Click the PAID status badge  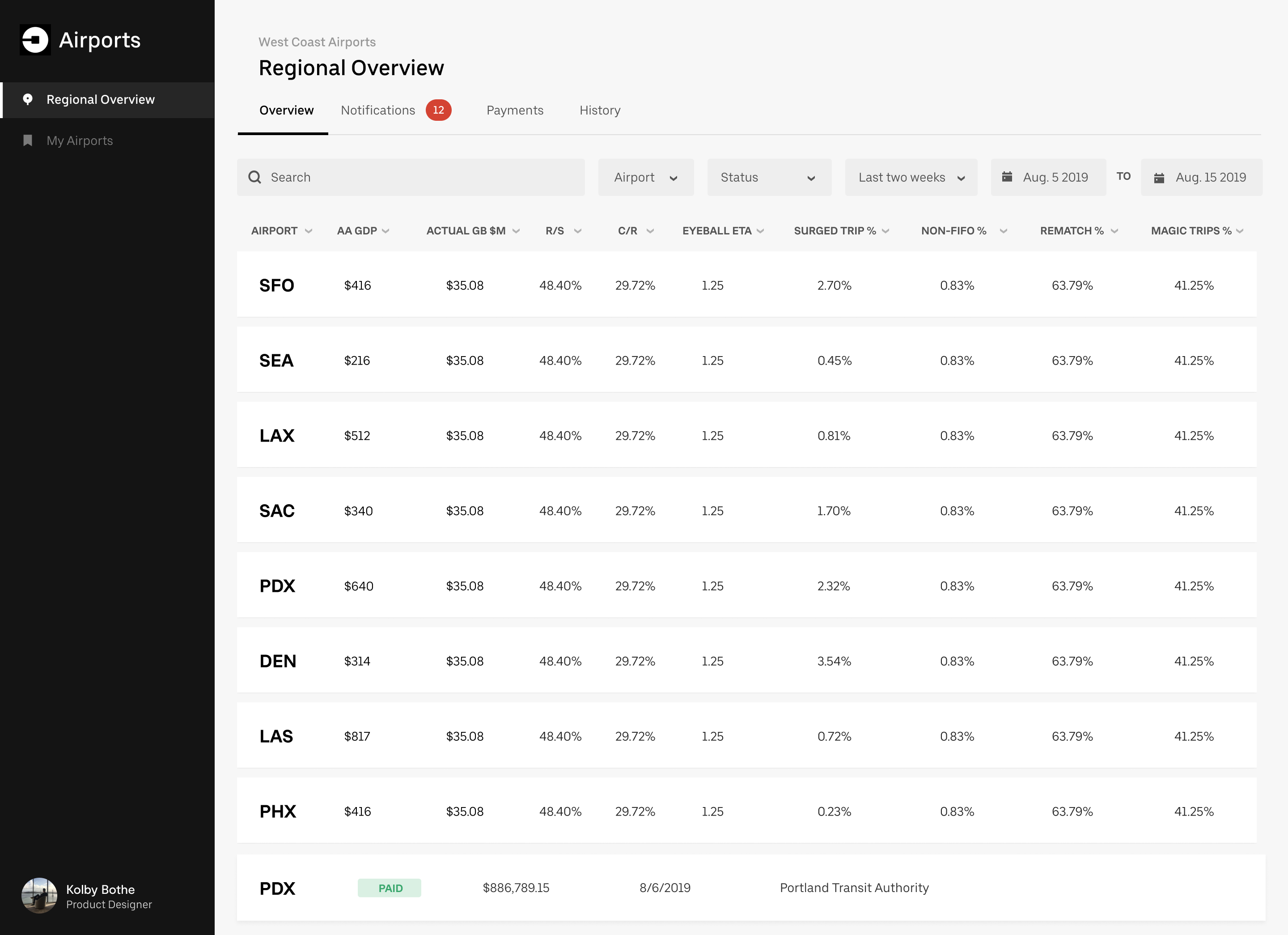390,888
